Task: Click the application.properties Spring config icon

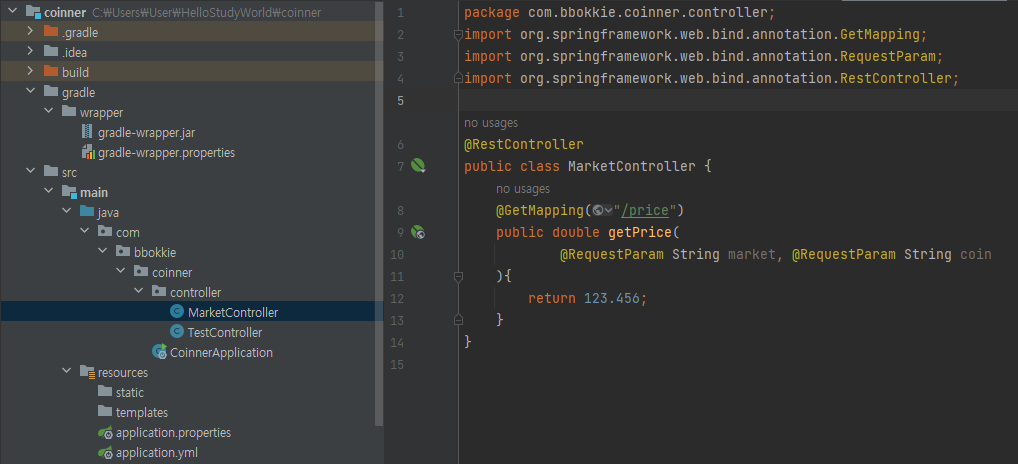Action: point(105,432)
